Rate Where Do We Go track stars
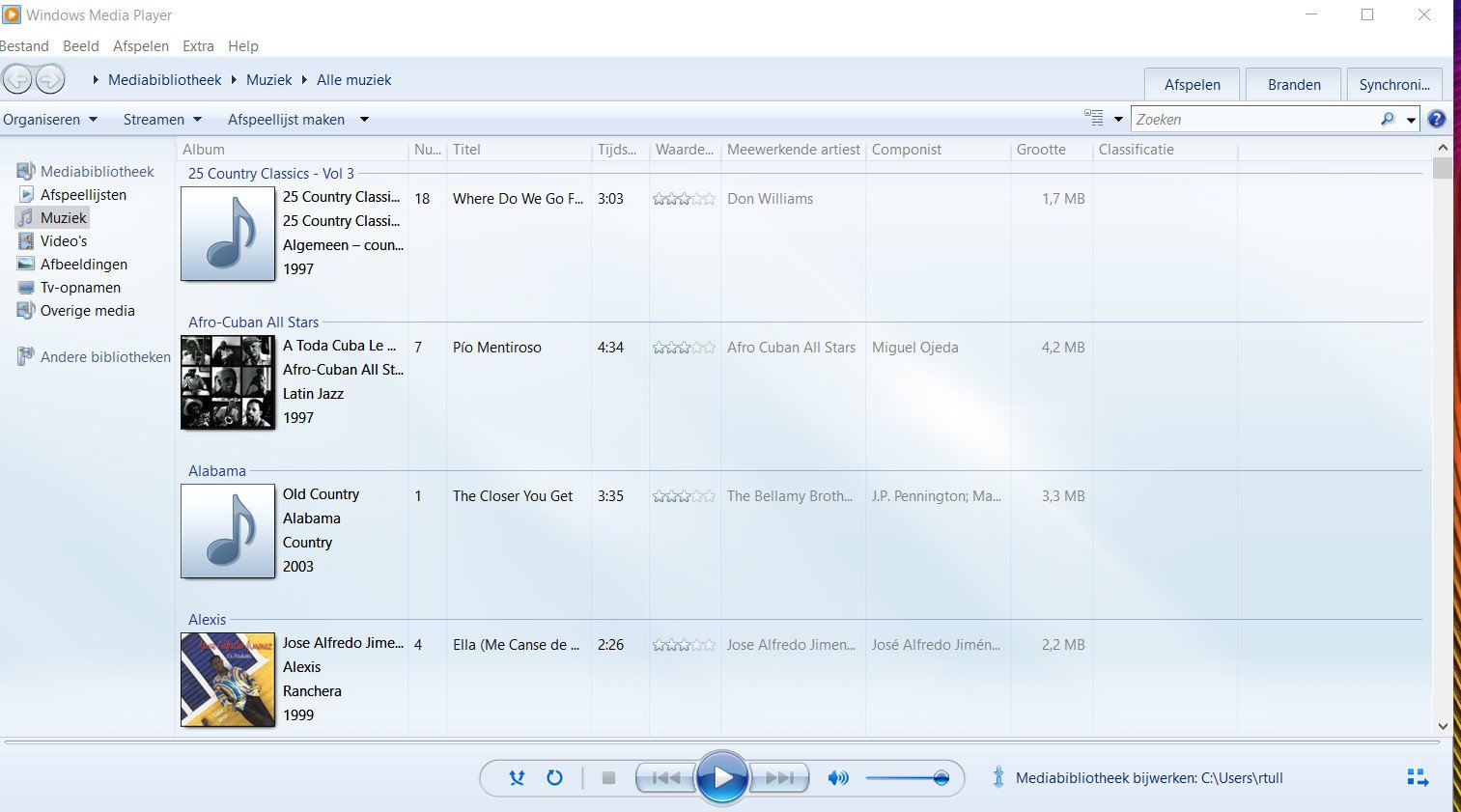Image resolution: width=1461 pixels, height=812 pixels. [x=684, y=199]
